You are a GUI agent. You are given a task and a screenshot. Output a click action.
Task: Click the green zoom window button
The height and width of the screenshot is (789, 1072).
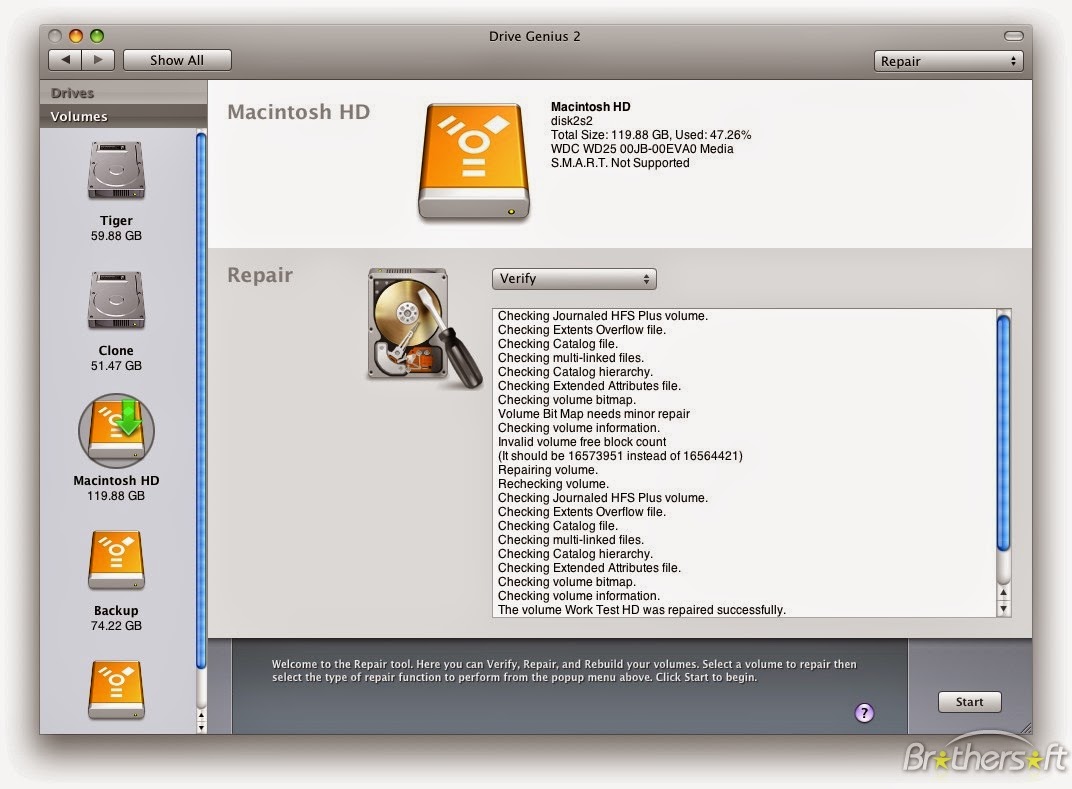coord(97,36)
